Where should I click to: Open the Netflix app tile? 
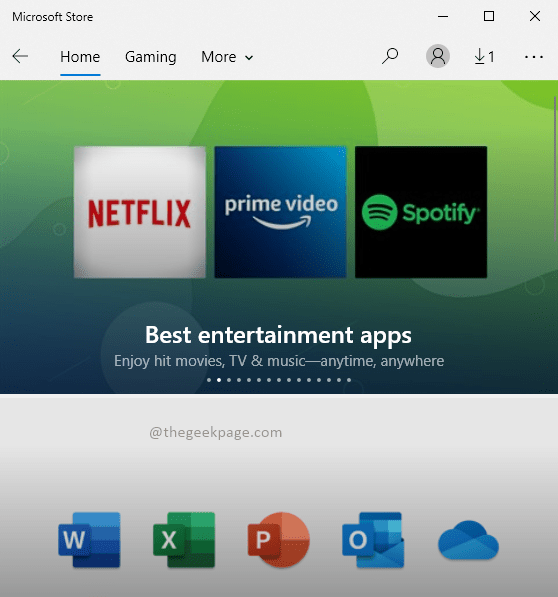click(140, 212)
